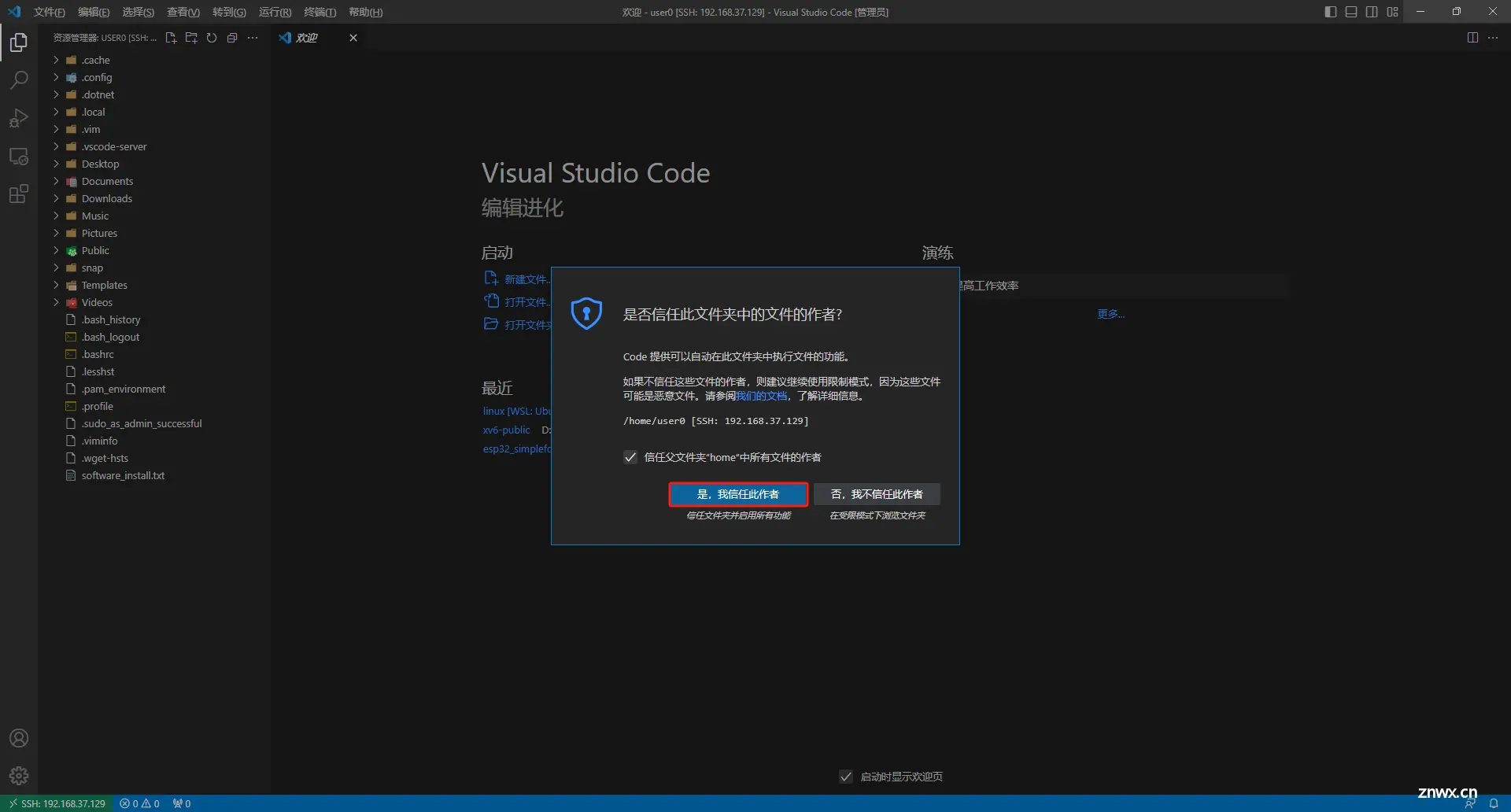Expand the Pictures folder

pyautogui.click(x=154, y=233)
